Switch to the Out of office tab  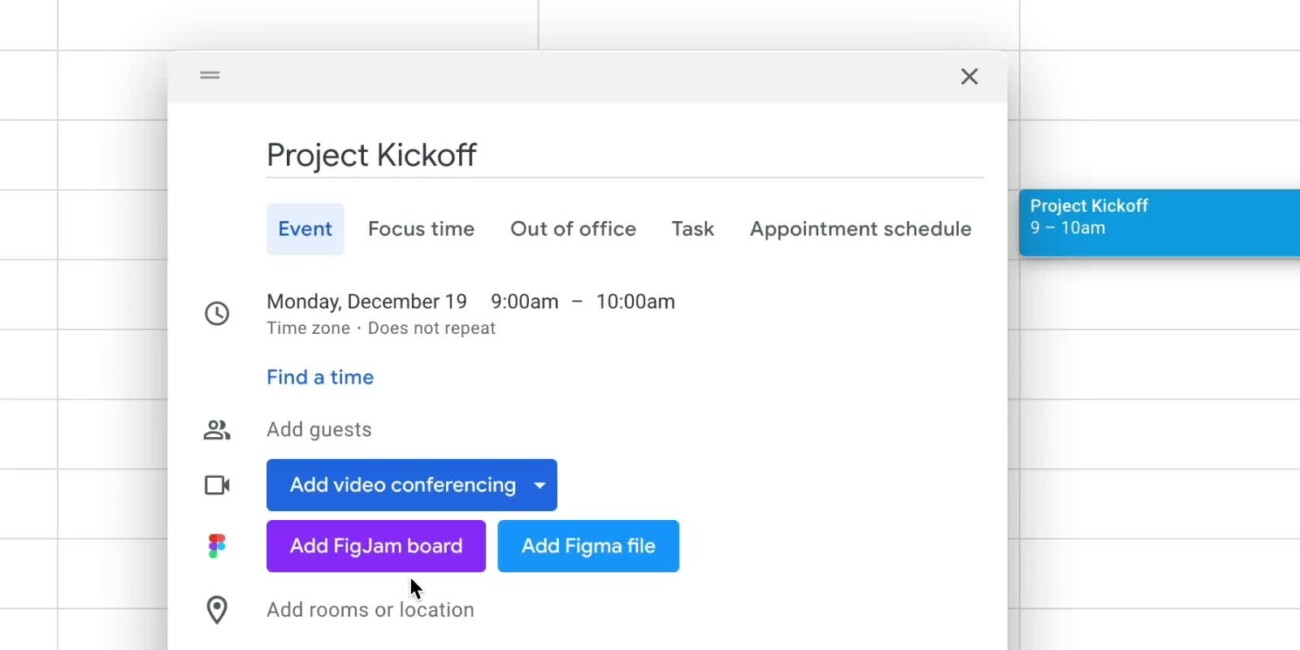click(573, 229)
